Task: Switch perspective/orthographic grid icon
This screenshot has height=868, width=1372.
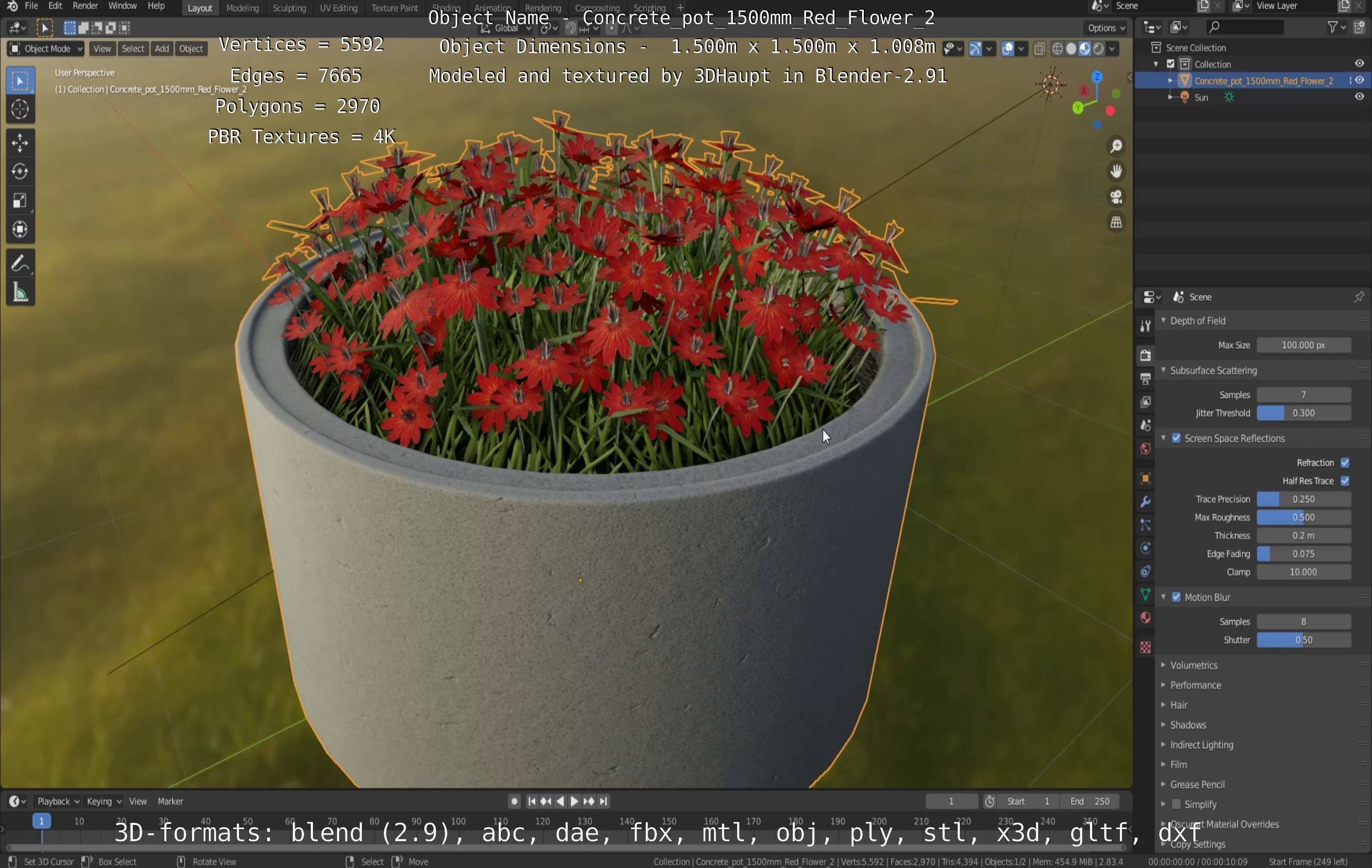Action: 1116,222
